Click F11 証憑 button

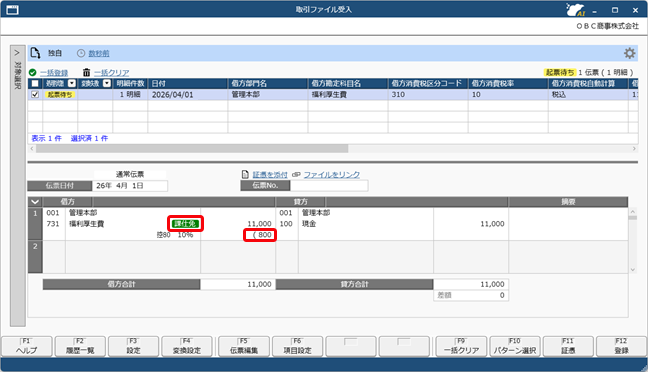(568, 346)
